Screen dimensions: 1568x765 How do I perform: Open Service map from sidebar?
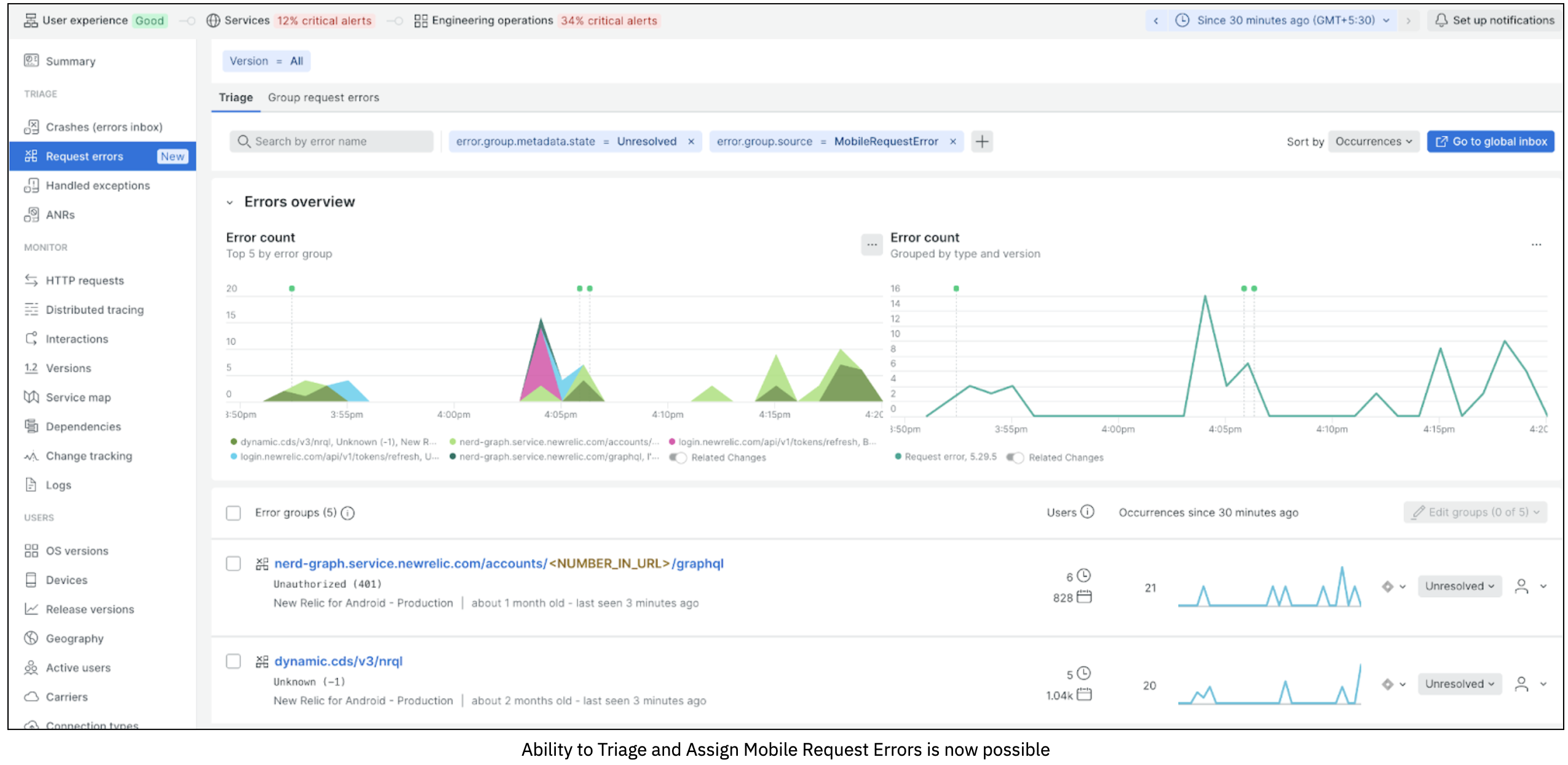[x=78, y=397]
